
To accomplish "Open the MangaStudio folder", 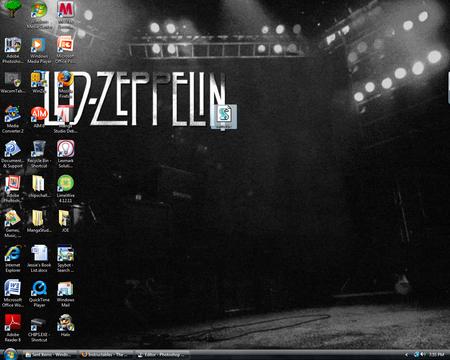I will pos(39,221).
